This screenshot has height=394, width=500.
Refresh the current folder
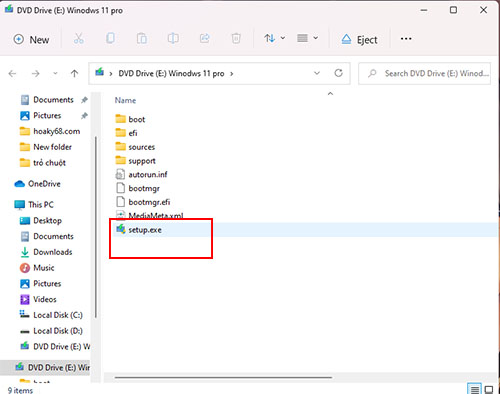point(338,73)
